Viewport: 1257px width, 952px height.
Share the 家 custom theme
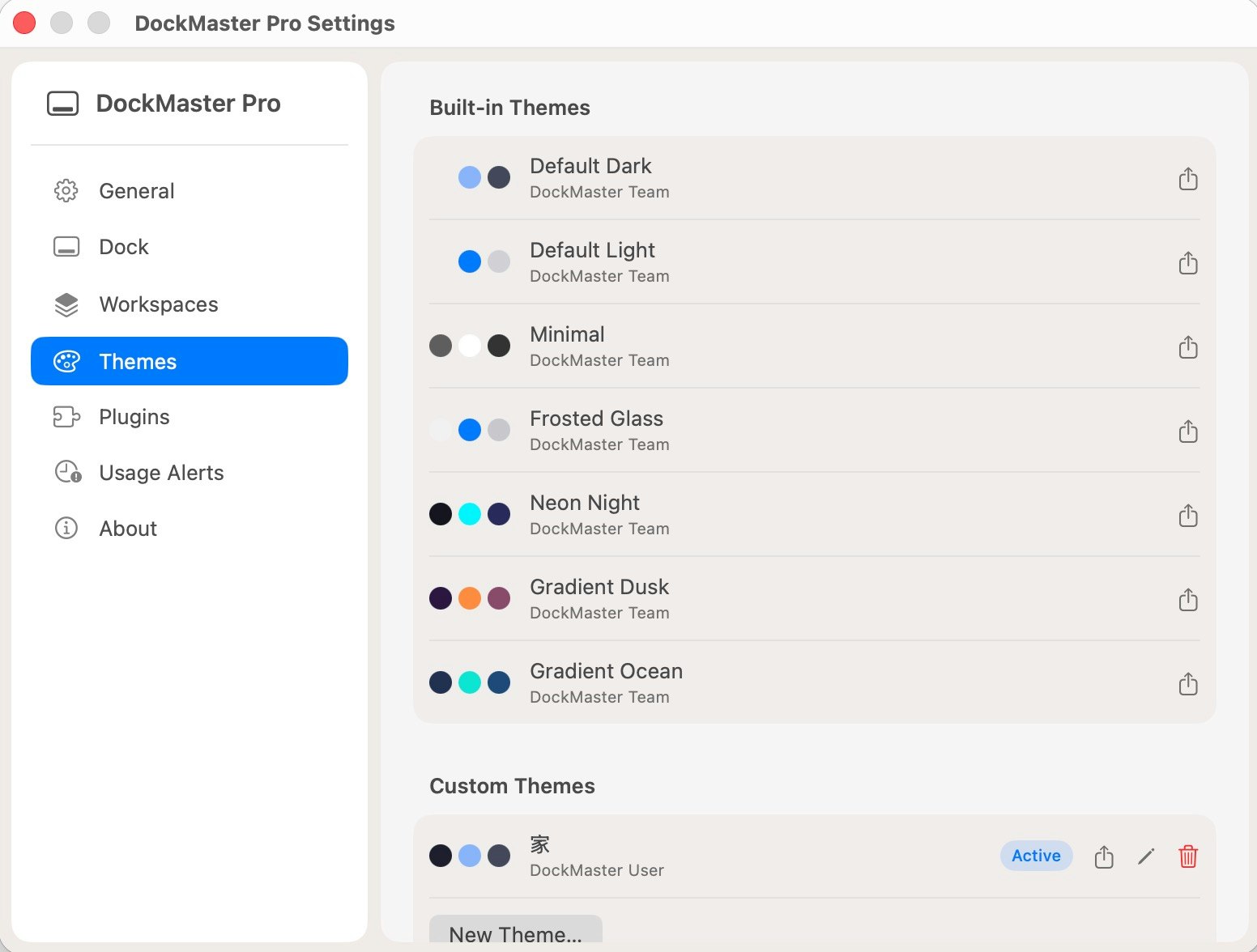[1103, 856]
